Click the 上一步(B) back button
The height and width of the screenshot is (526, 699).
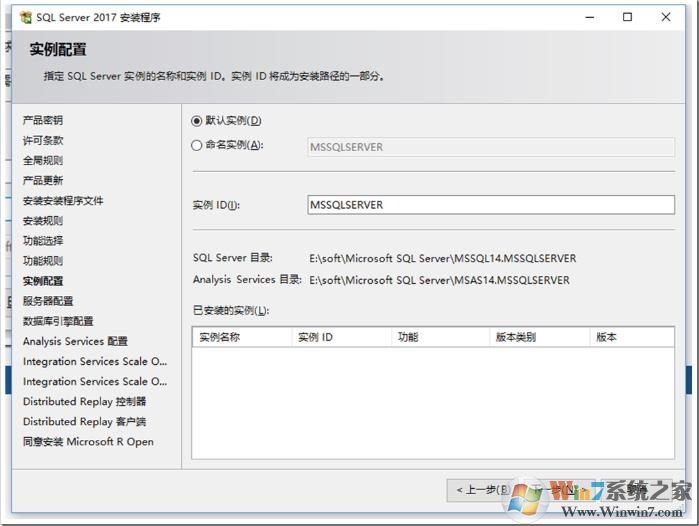point(480,490)
